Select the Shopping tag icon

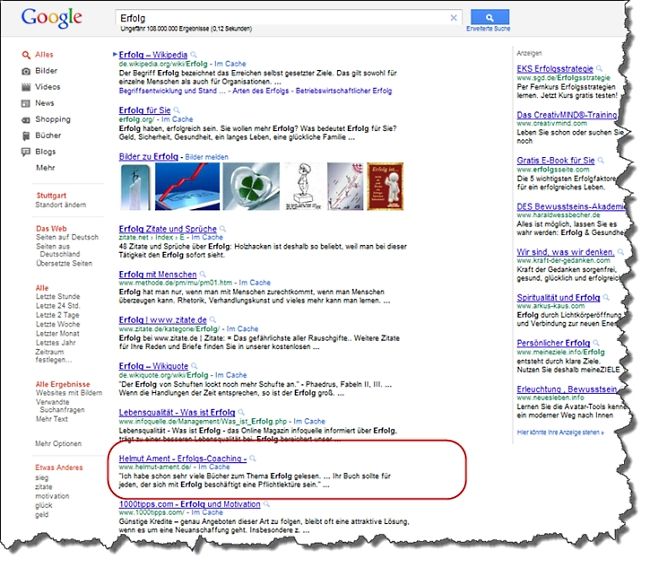pyautogui.click(x=26, y=121)
